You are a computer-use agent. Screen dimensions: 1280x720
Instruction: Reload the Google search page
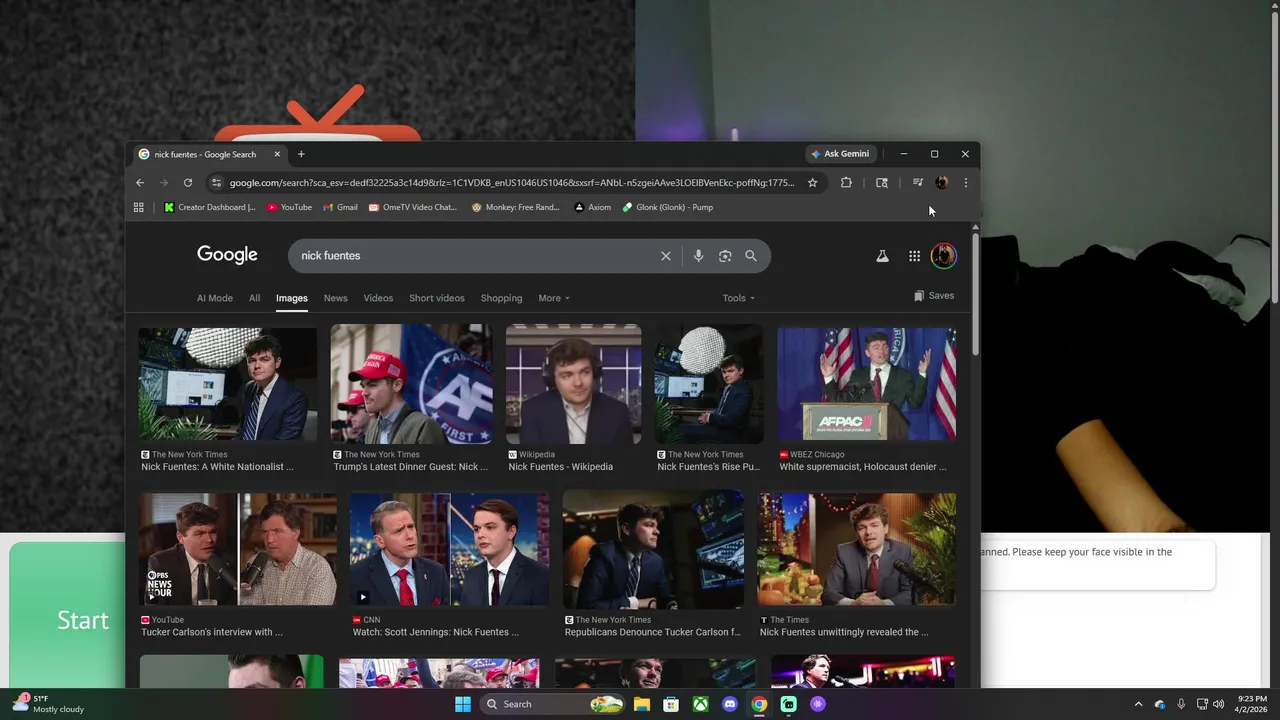coord(187,183)
